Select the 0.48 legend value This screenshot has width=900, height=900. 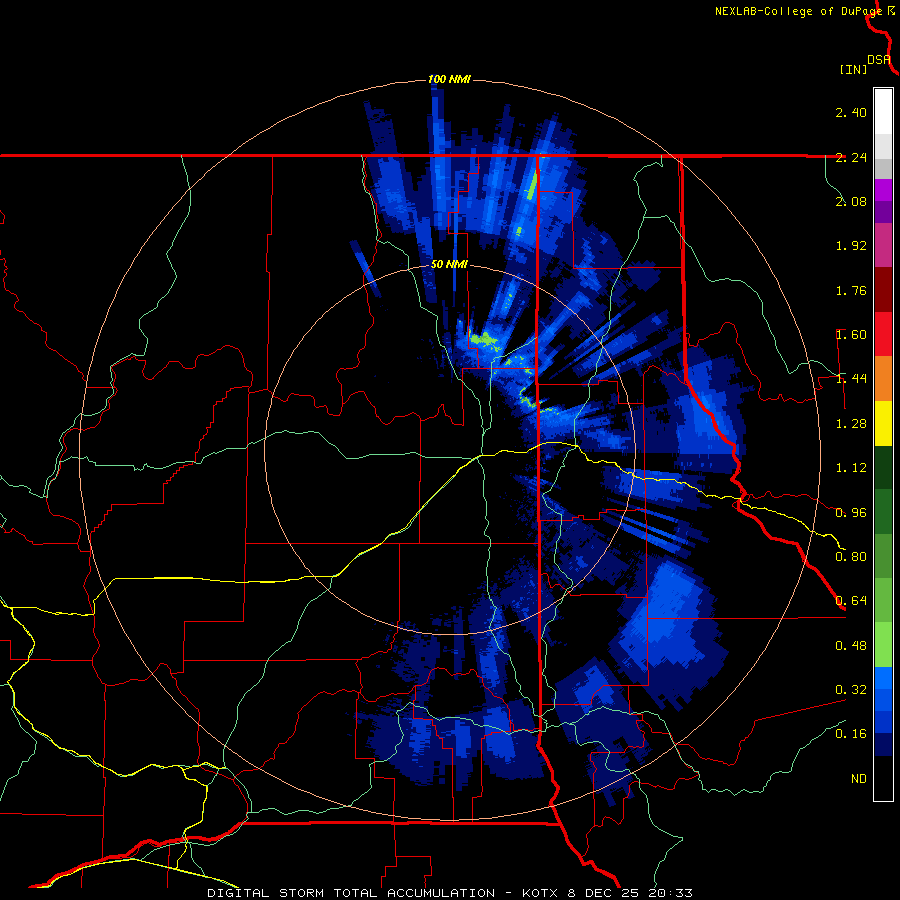tap(851, 646)
